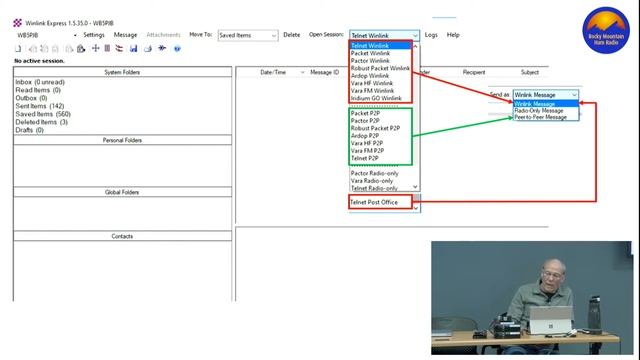Open the Settings menu
Image resolution: width=640 pixels, height=360 pixels.
point(94,35)
